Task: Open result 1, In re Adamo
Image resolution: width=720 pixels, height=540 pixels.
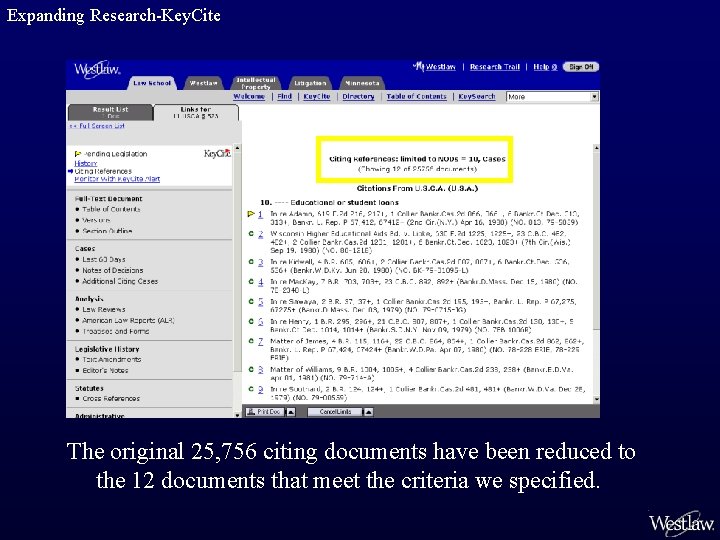Action: tap(260, 214)
